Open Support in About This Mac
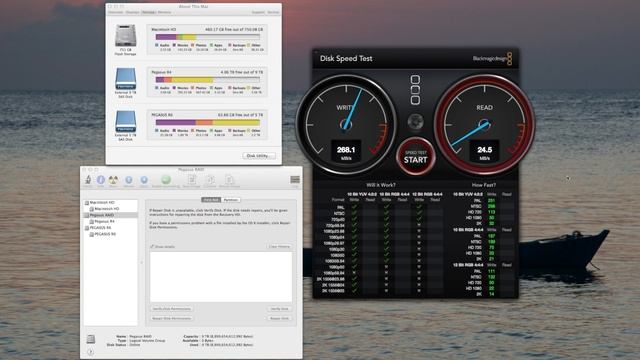Image resolution: width=640 pixels, height=360 pixels. [258, 12]
